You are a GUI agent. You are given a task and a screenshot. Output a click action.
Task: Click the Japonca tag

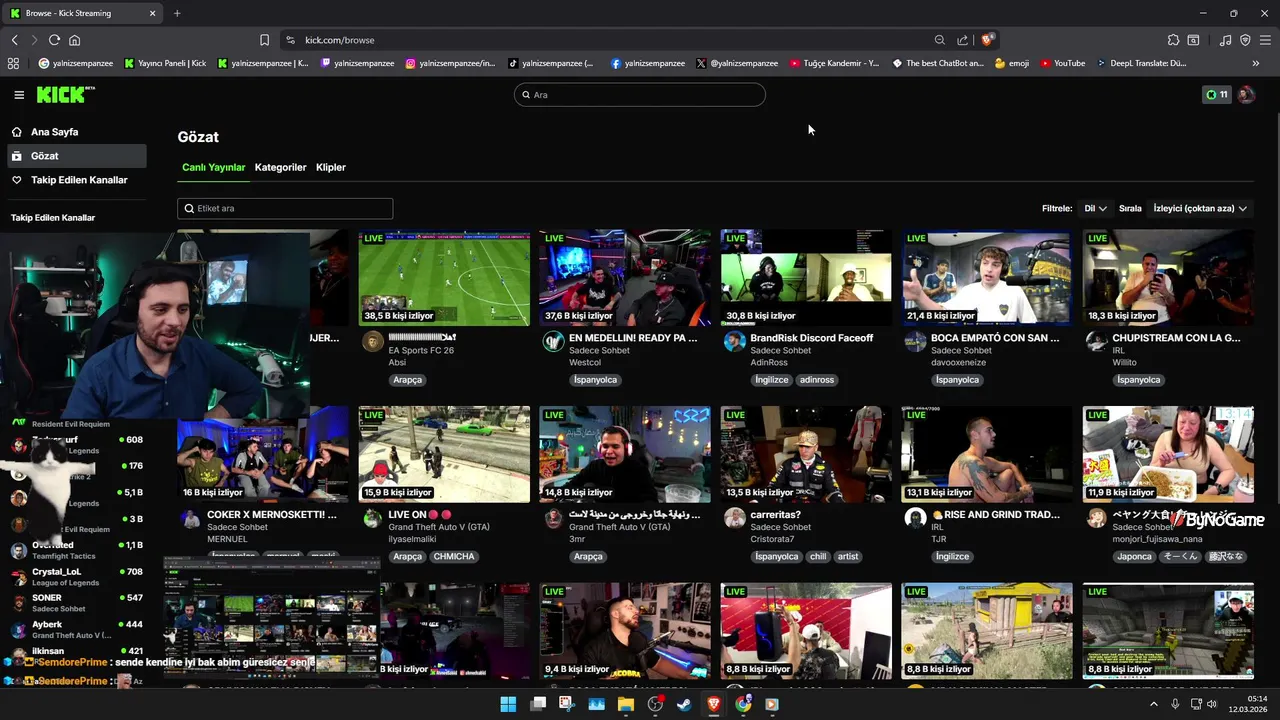pos(1134,556)
